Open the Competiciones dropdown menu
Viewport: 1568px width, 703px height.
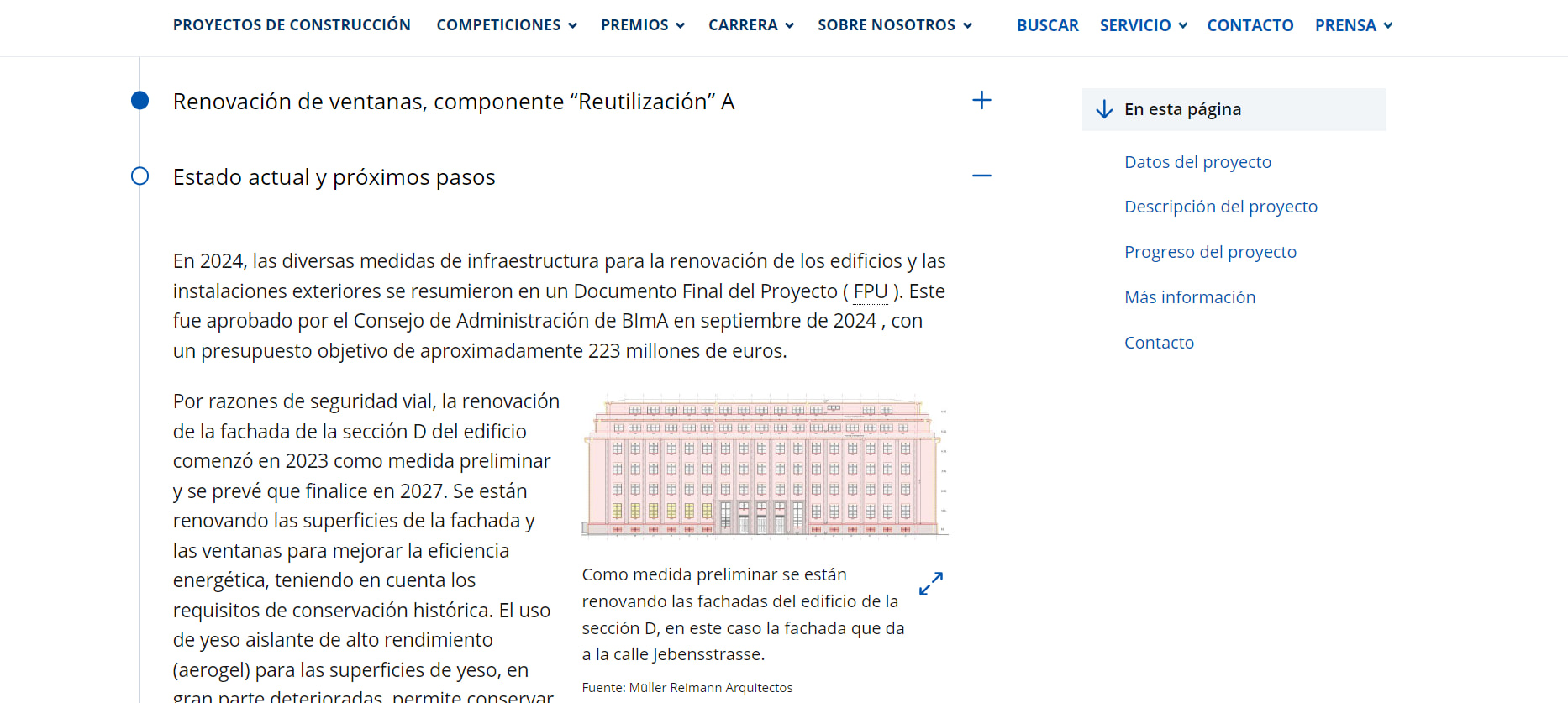pos(506,25)
